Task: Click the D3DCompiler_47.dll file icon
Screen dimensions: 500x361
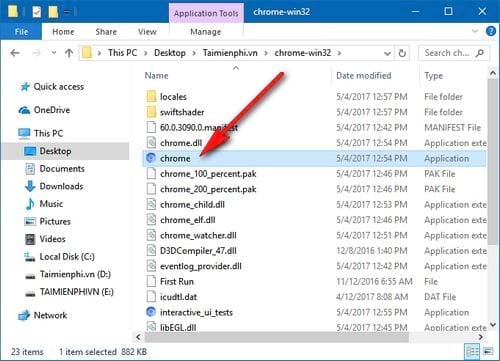Action: (x=151, y=250)
